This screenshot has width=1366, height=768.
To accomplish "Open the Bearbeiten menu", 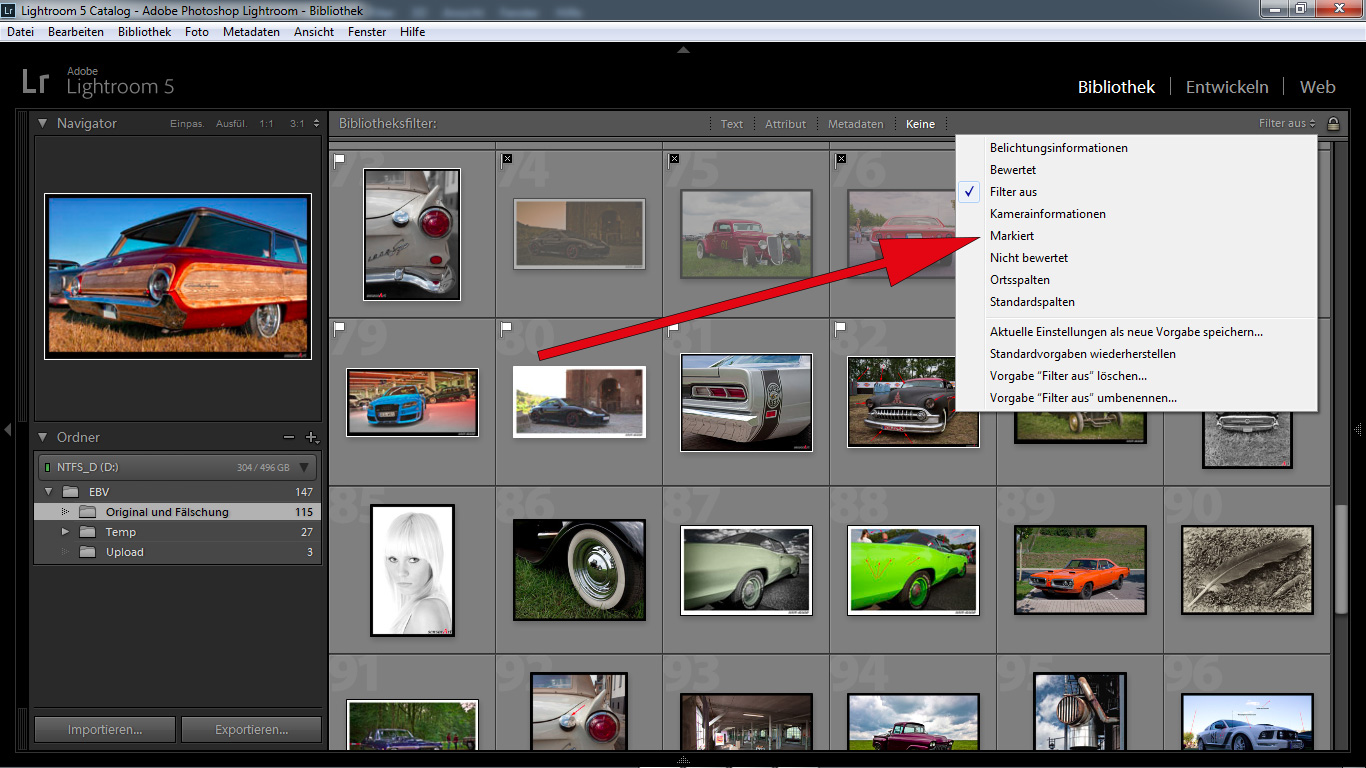I will click(x=75, y=32).
